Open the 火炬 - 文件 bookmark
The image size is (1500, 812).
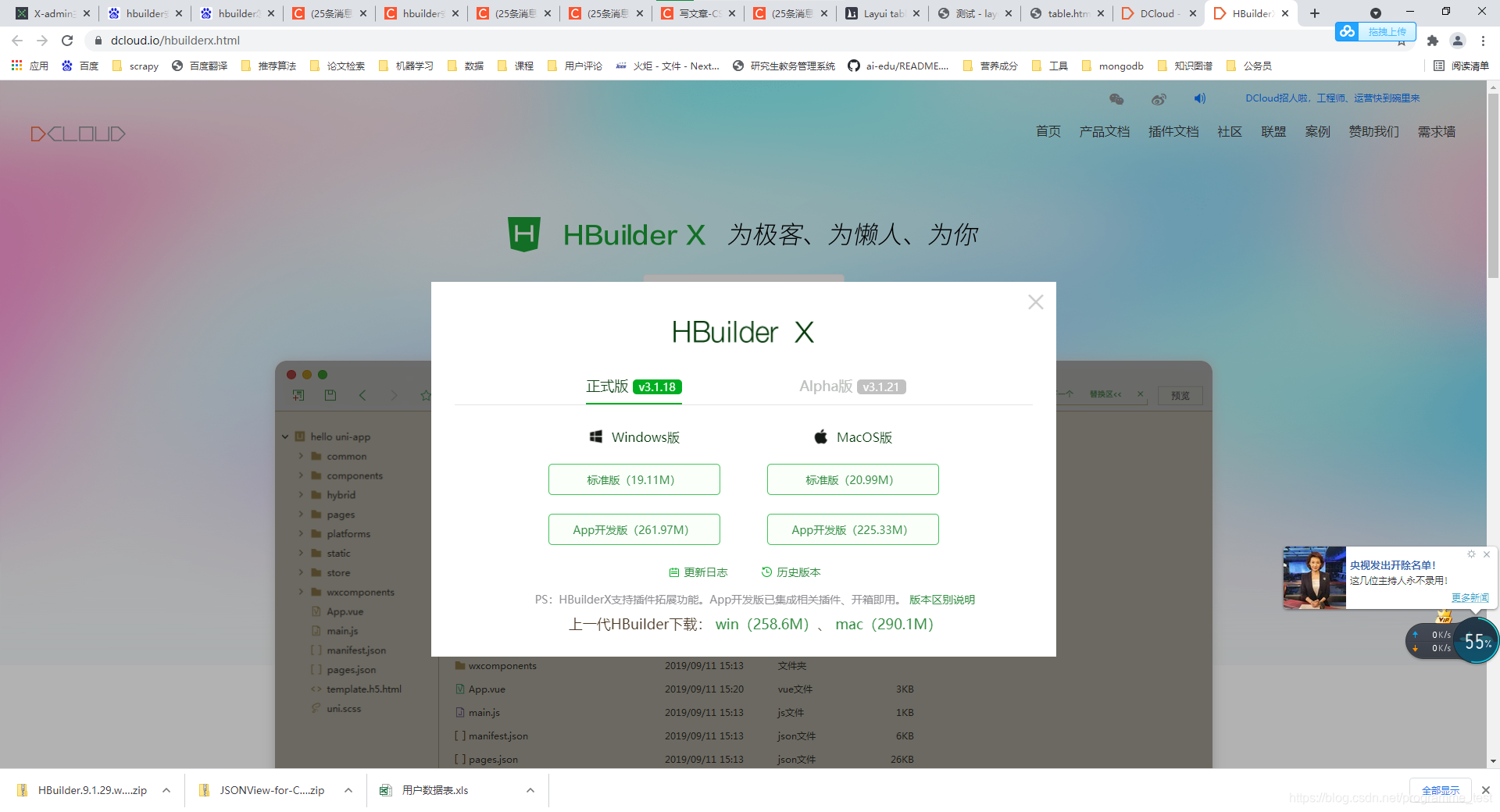tap(668, 66)
